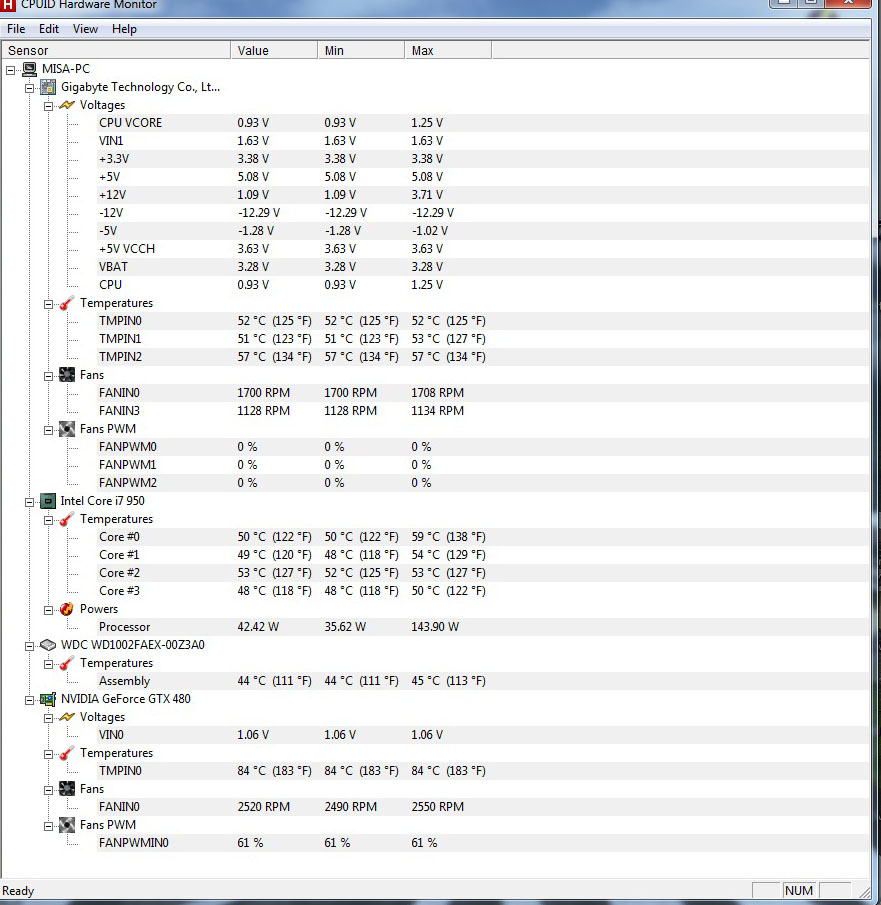Select the FANPWM1 row
This screenshot has width=881, height=905.
(x=483, y=465)
